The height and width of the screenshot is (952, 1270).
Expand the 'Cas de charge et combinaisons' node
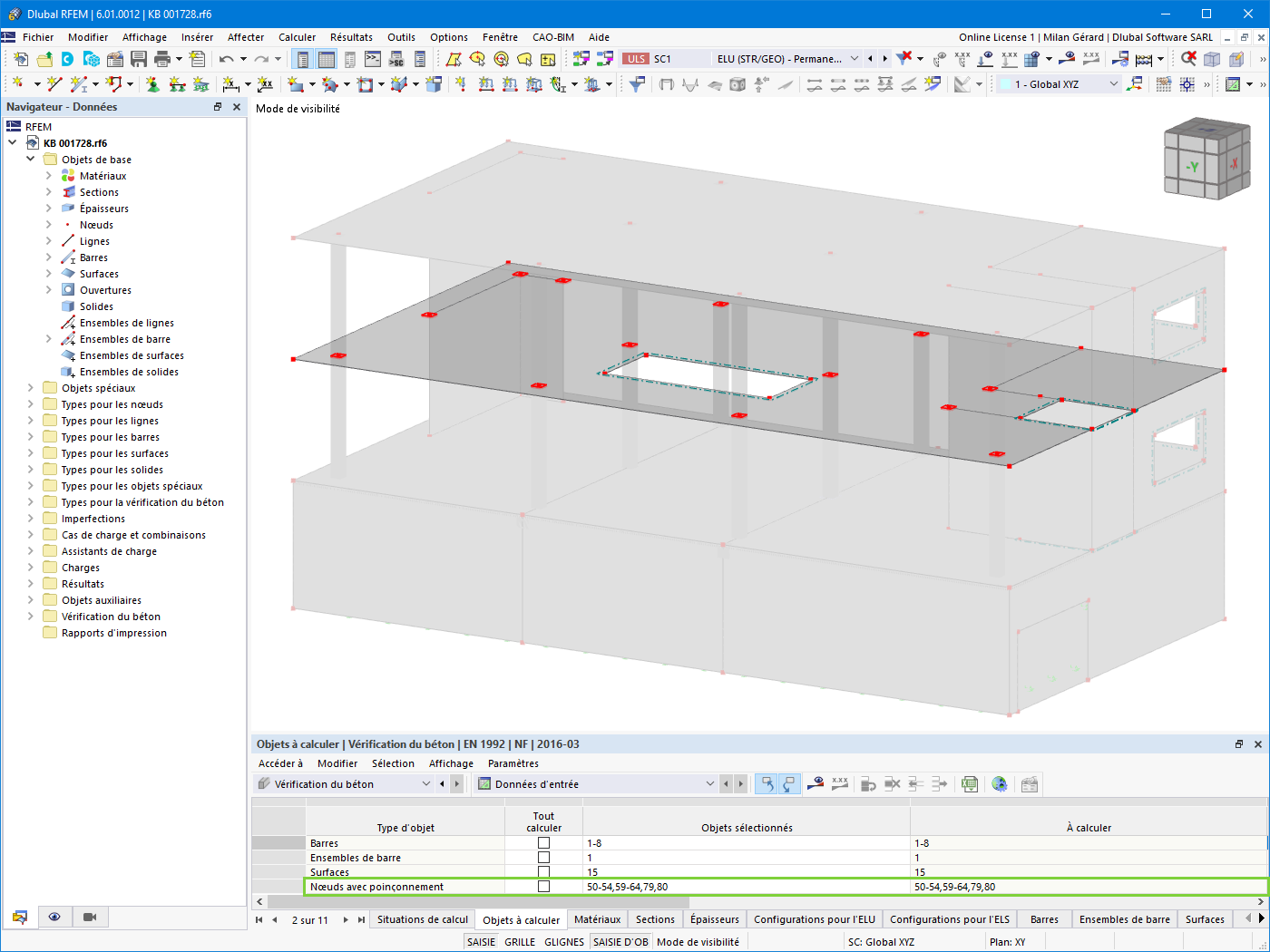coord(31,535)
